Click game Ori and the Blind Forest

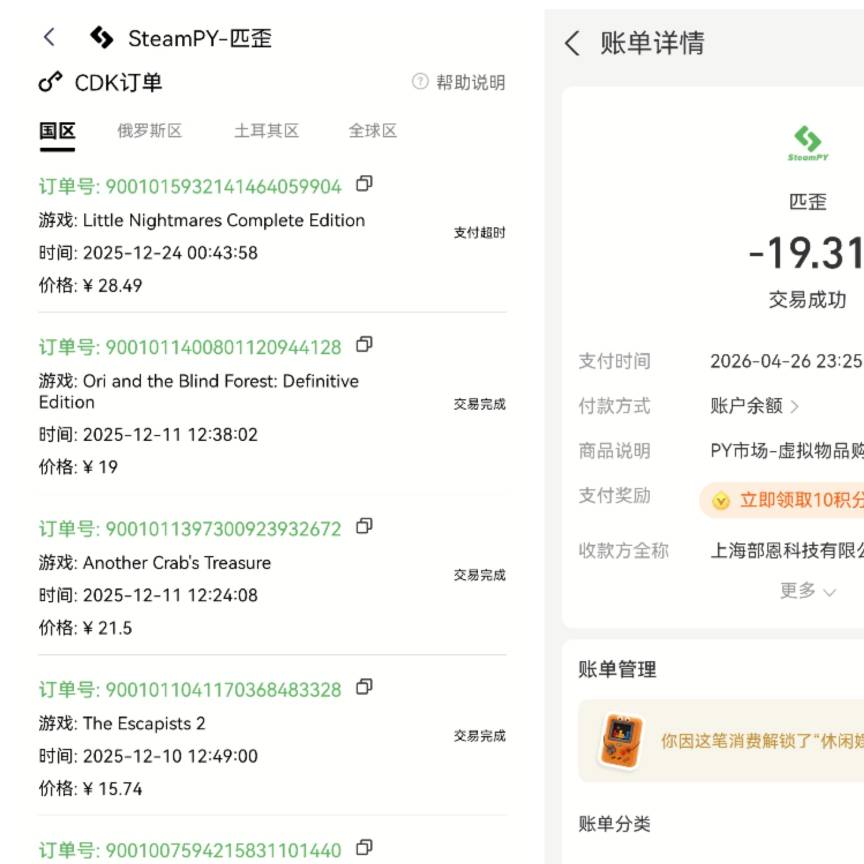[x=198, y=392]
